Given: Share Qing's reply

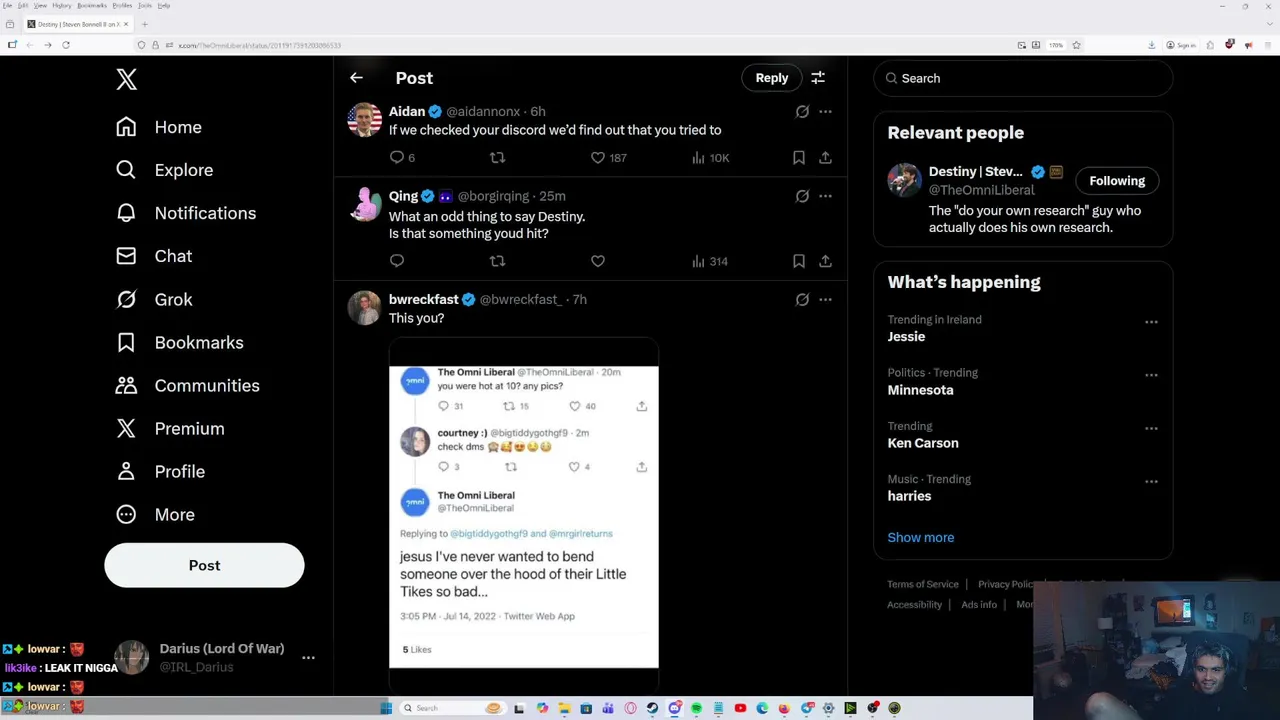Looking at the screenshot, I should pyautogui.click(x=825, y=261).
